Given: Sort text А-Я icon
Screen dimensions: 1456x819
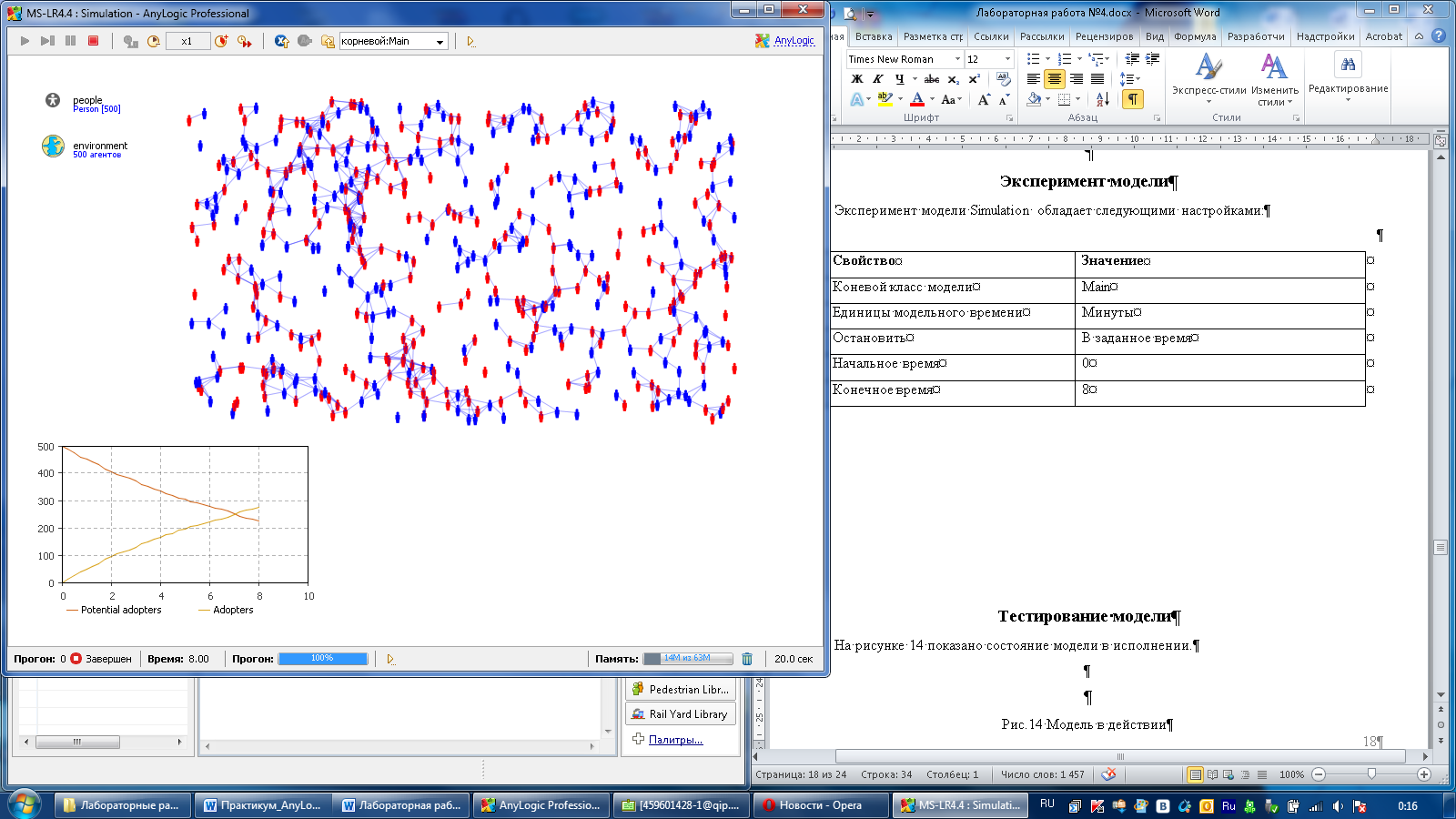Looking at the screenshot, I should coord(1103,99).
